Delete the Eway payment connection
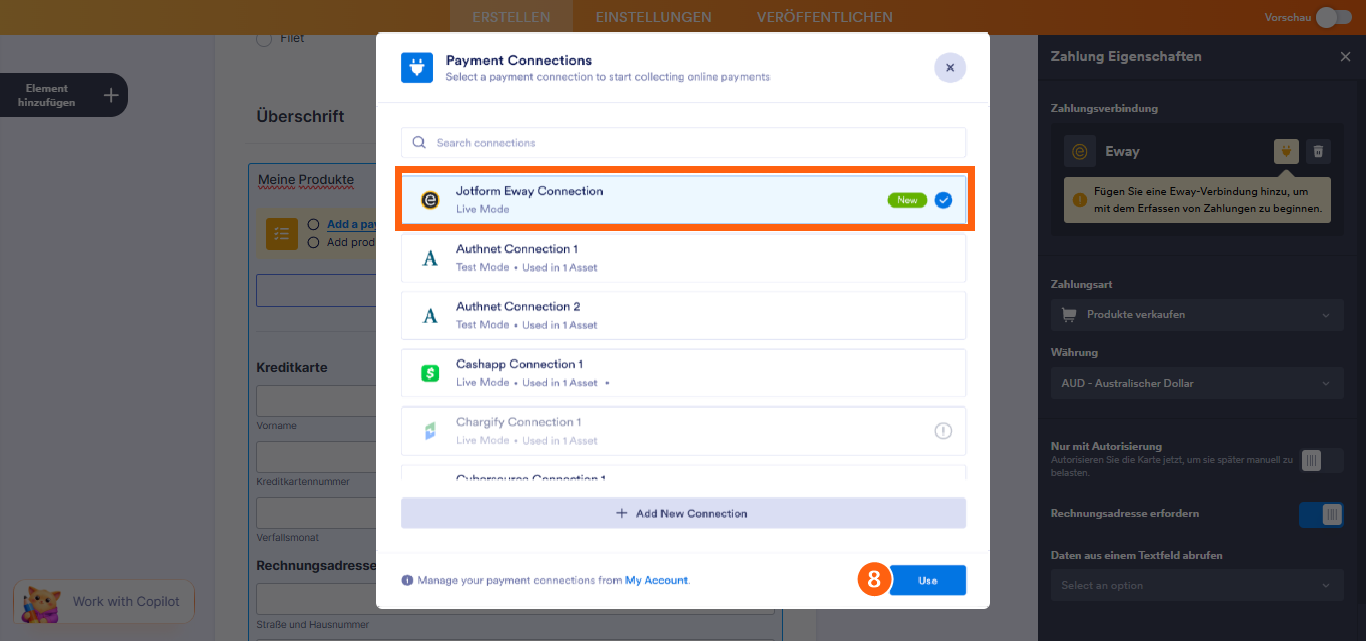This screenshot has width=1366, height=641. 1319,151
